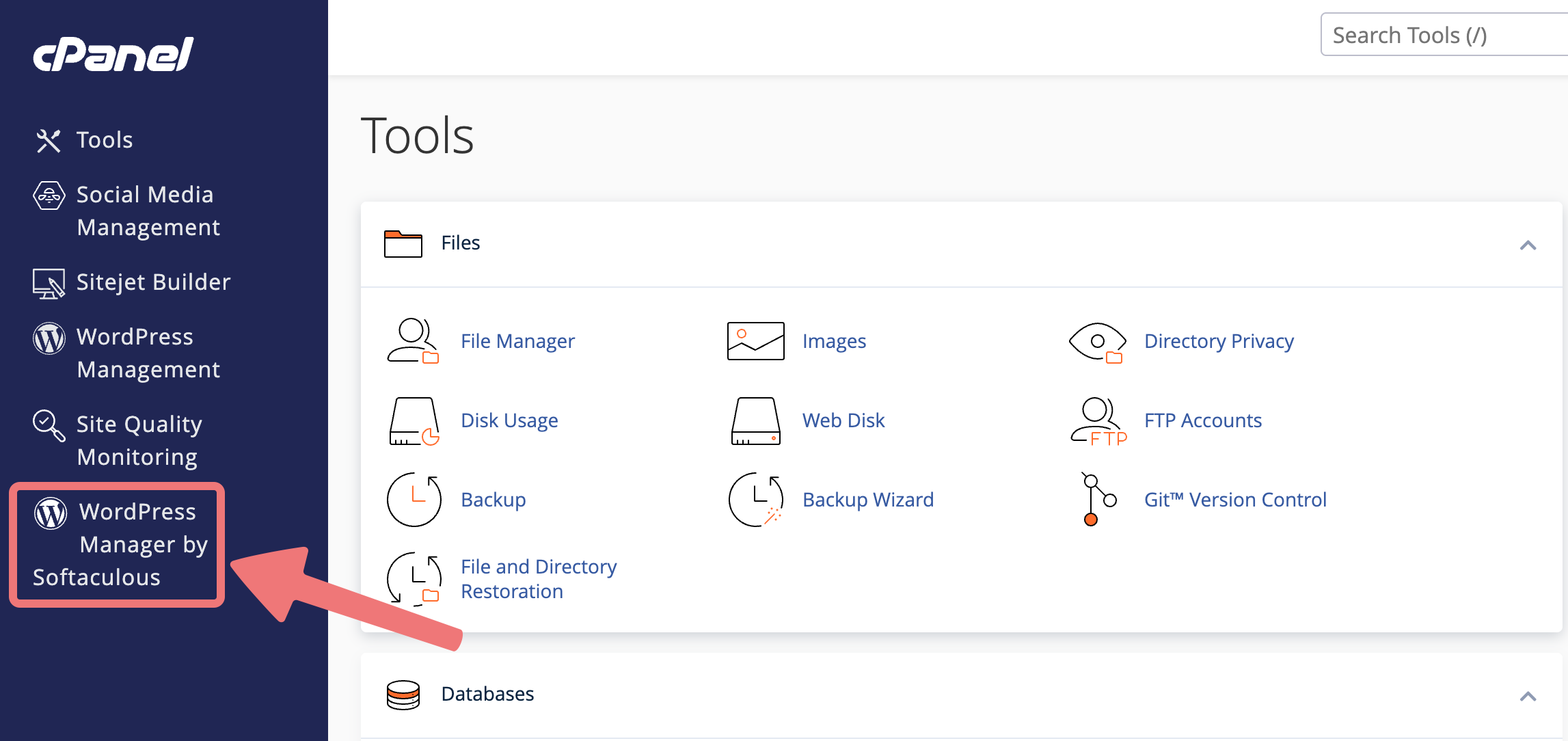Open Git Version Control link
1568x741 pixels.
tap(1235, 499)
